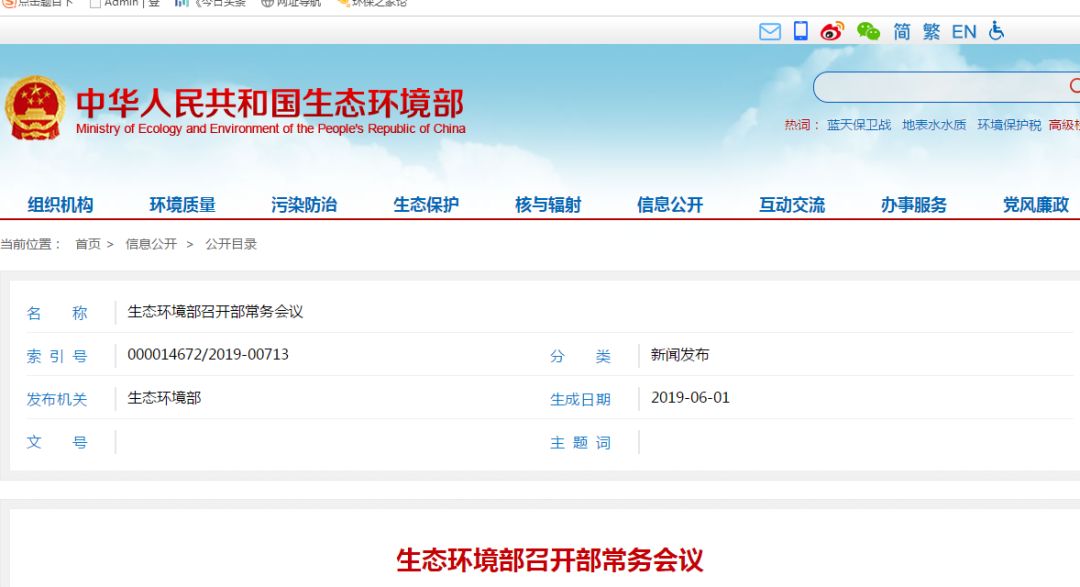Open the WeChat icon link
Image resolution: width=1080 pixels, height=587 pixels.
pos(868,32)
